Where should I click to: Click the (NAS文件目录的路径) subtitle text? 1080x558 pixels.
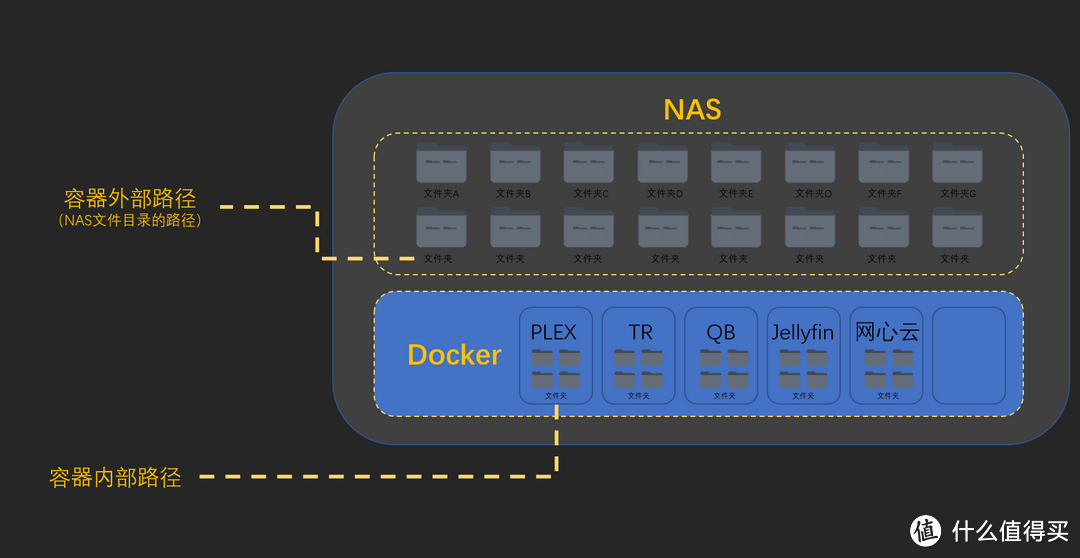click(x=130, y=221)
